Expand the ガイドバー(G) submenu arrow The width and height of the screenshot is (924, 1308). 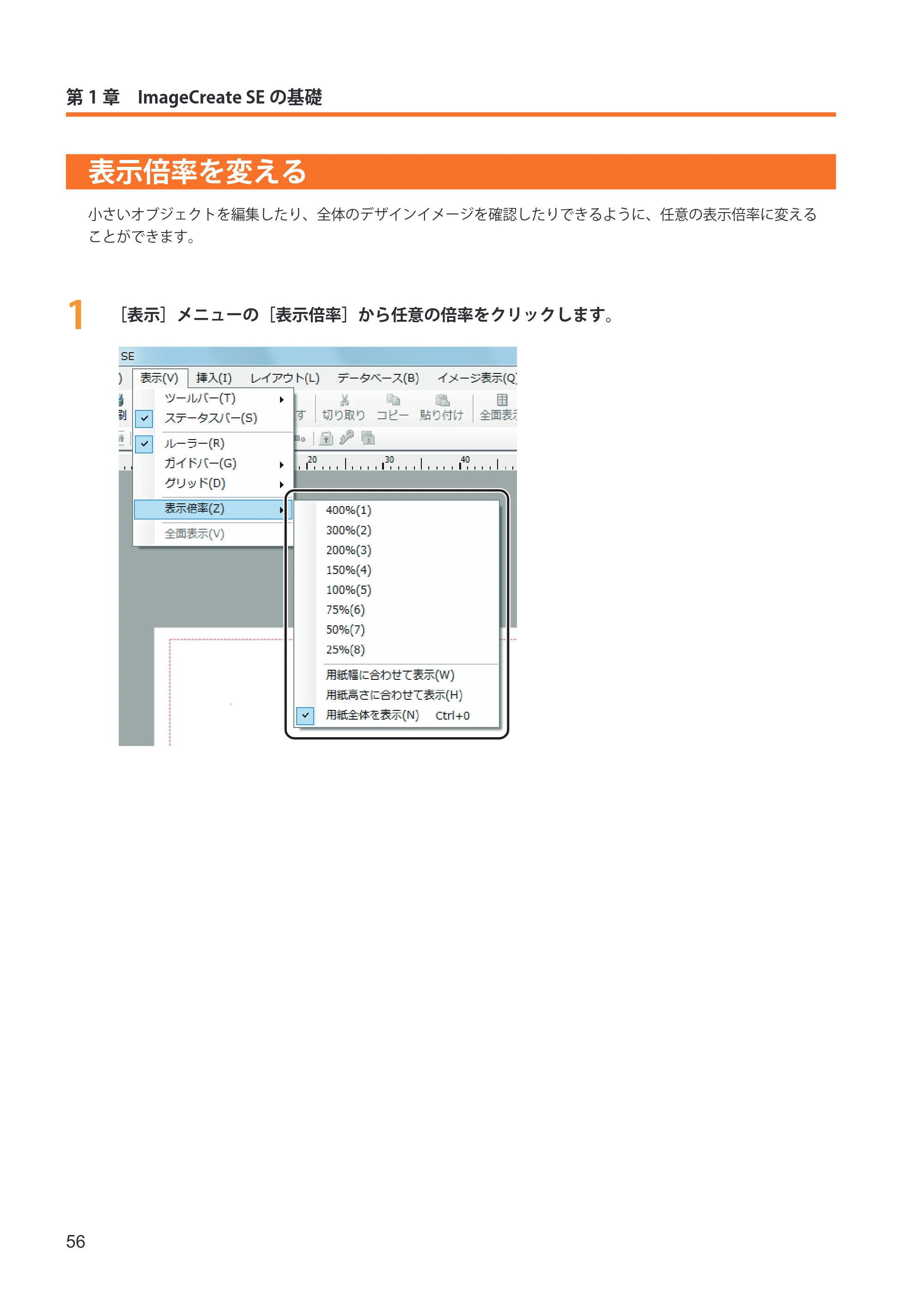click(x=281, y=465)
